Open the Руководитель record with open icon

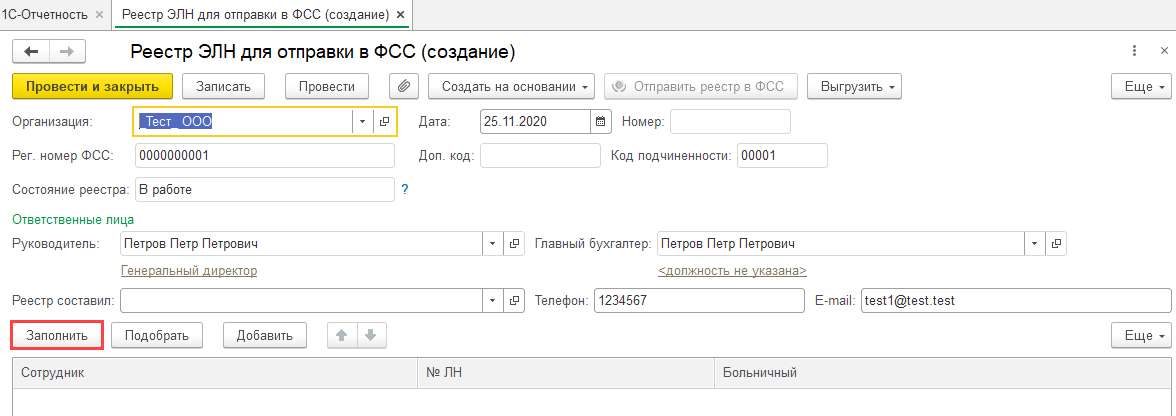pos(515,243)
